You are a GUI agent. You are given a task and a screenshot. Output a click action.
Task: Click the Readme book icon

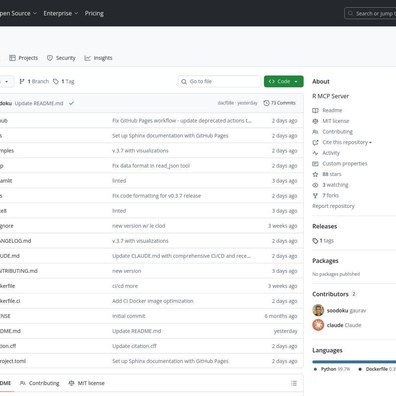pyautogui.click(x=315, y=110)
